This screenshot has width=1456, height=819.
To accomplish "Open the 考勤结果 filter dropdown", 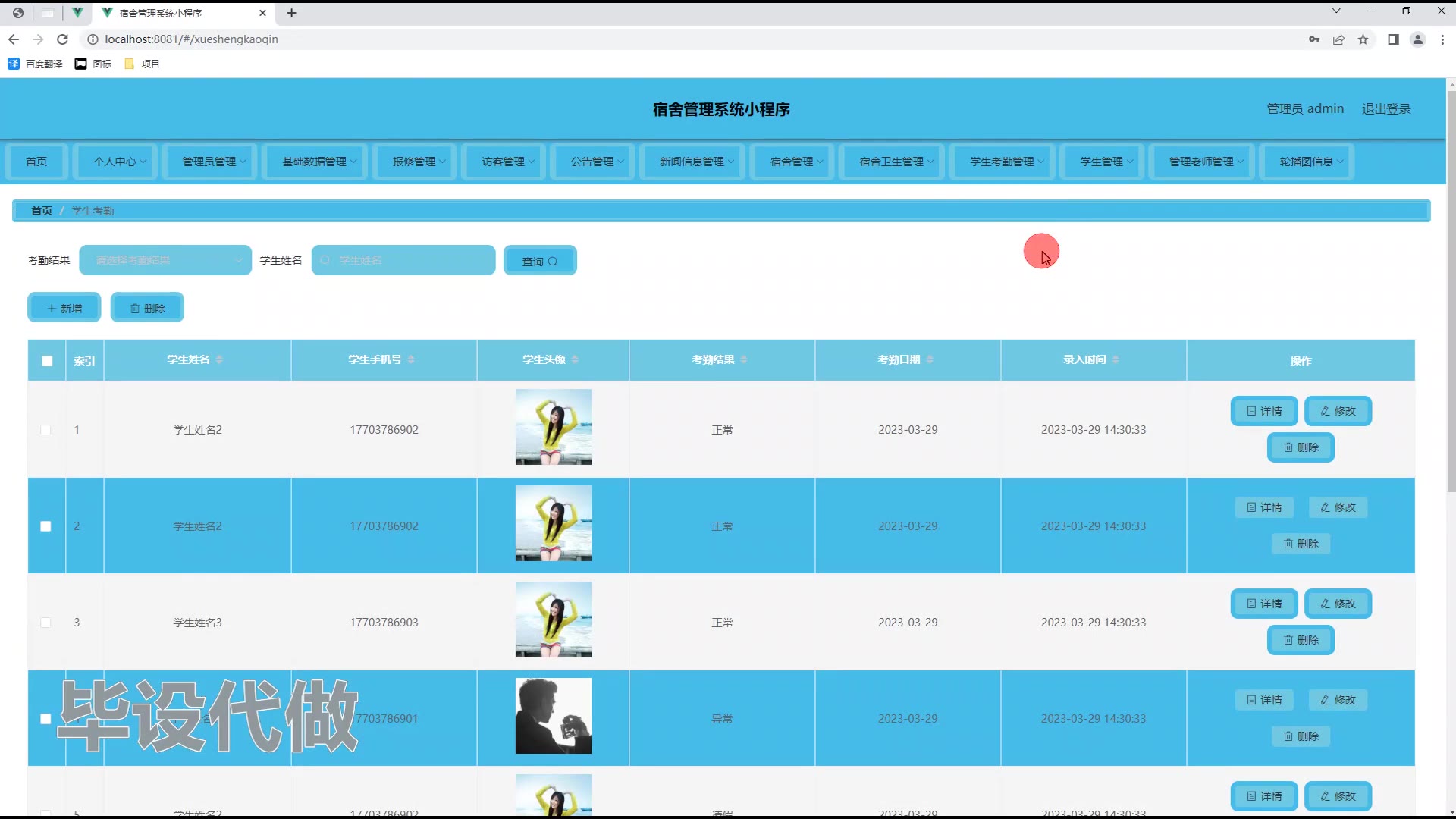I will click(x=165, y=260).
